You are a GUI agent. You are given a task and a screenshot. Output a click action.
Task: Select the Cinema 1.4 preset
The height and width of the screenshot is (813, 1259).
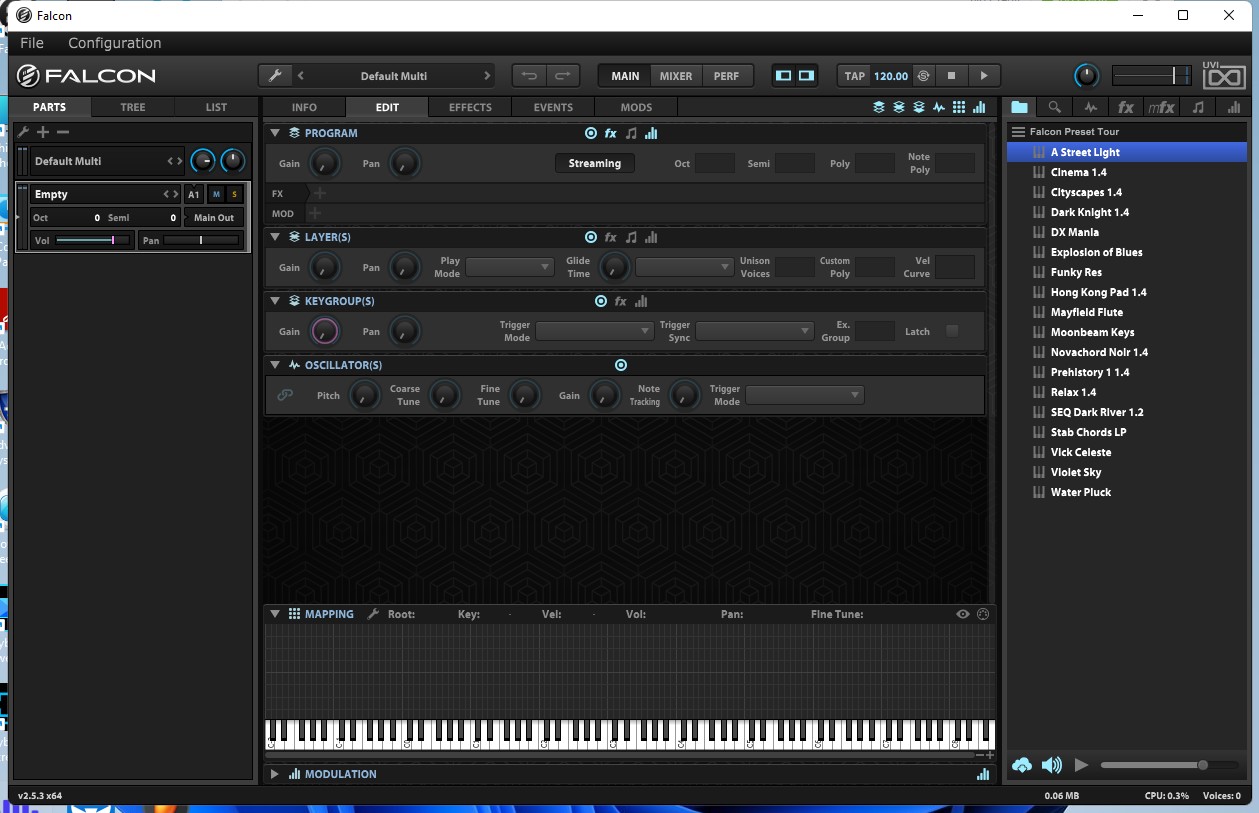(x=1127, y=172)
